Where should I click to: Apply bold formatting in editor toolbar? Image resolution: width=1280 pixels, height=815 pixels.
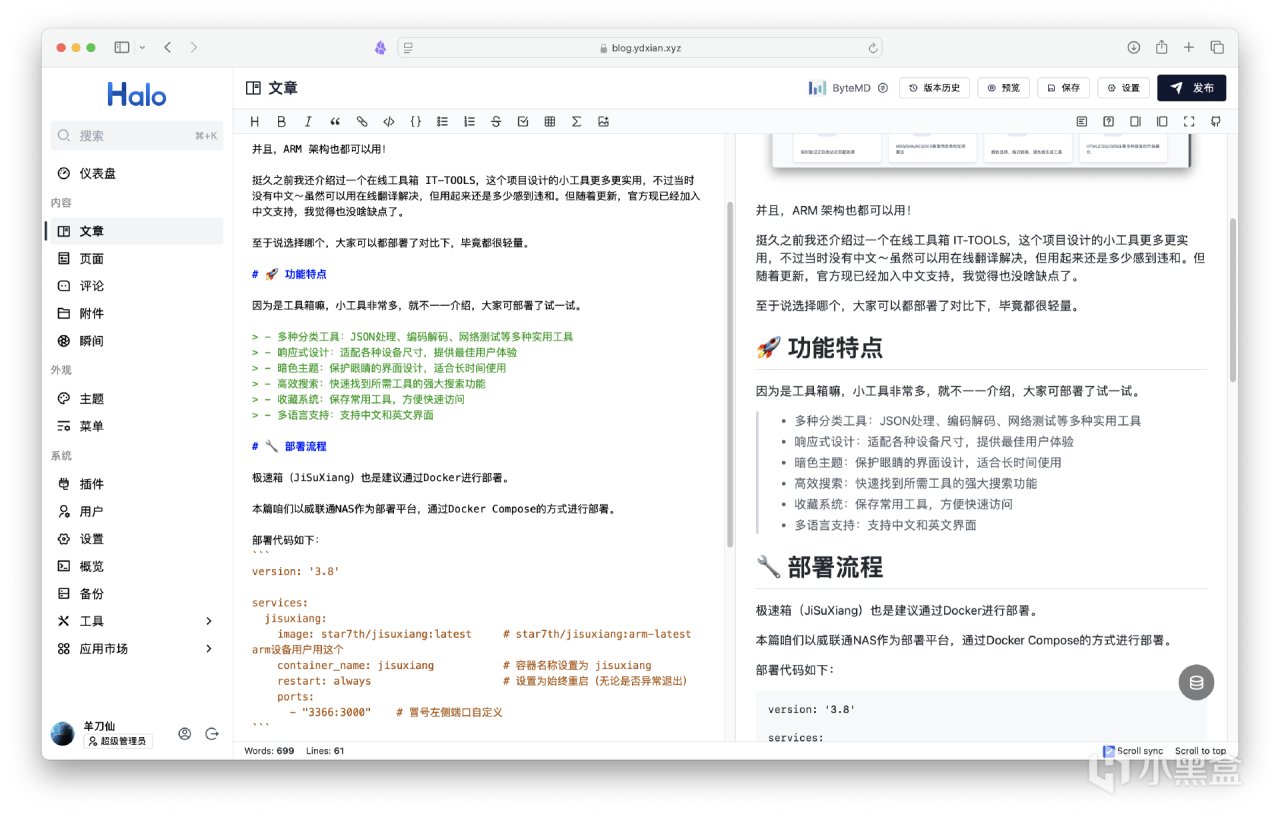(281, 122)
